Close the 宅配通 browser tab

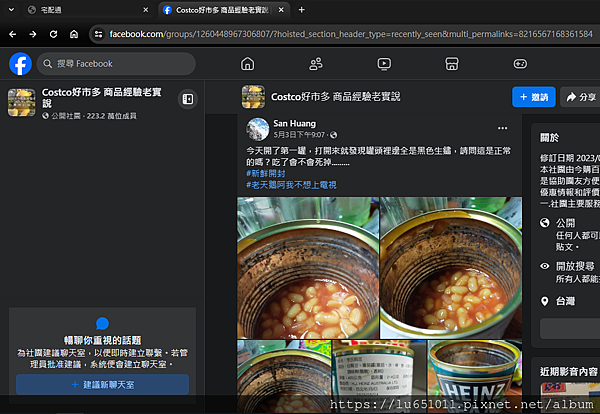146,10
